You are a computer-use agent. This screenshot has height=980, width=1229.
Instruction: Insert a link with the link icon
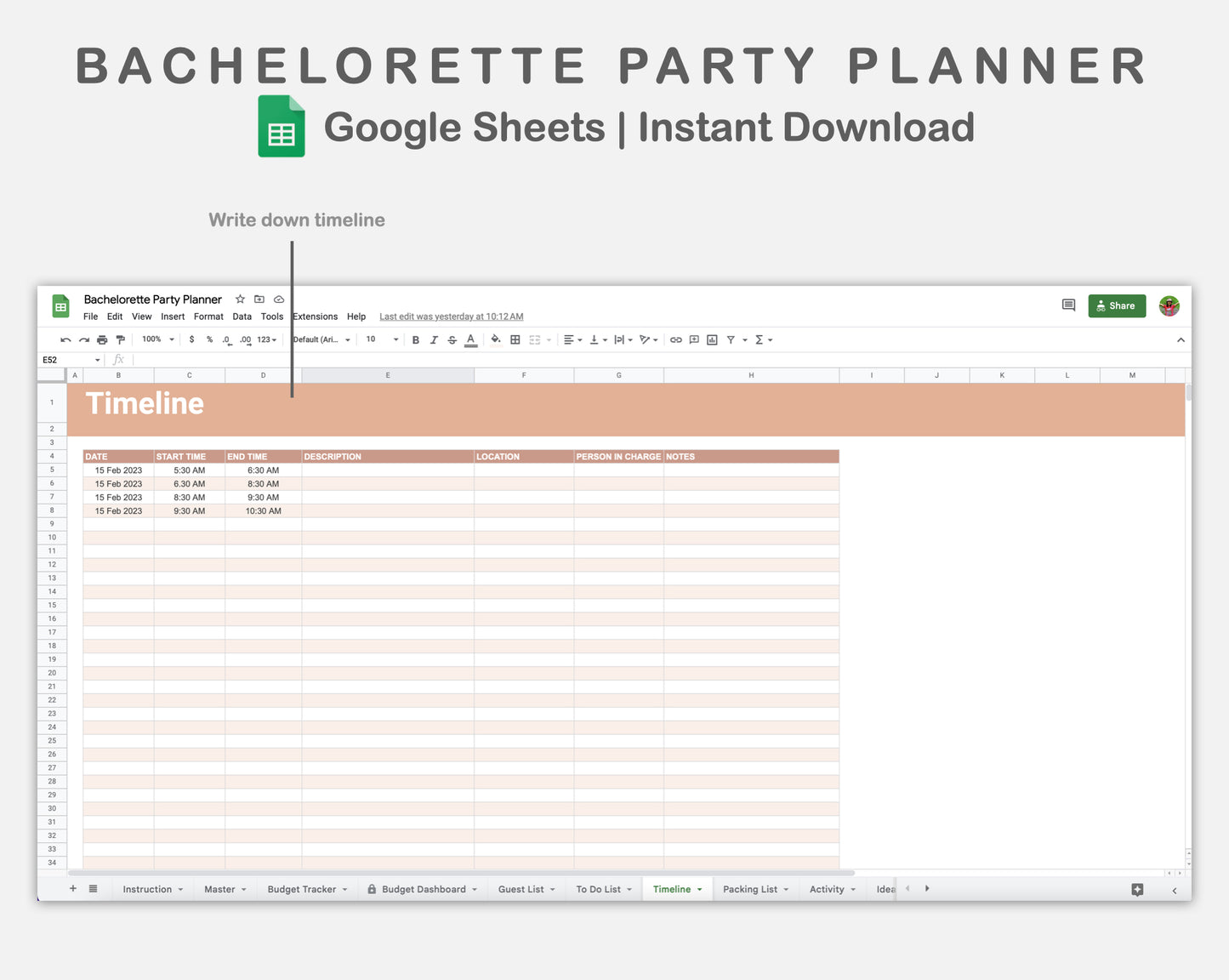coord(675,339)
